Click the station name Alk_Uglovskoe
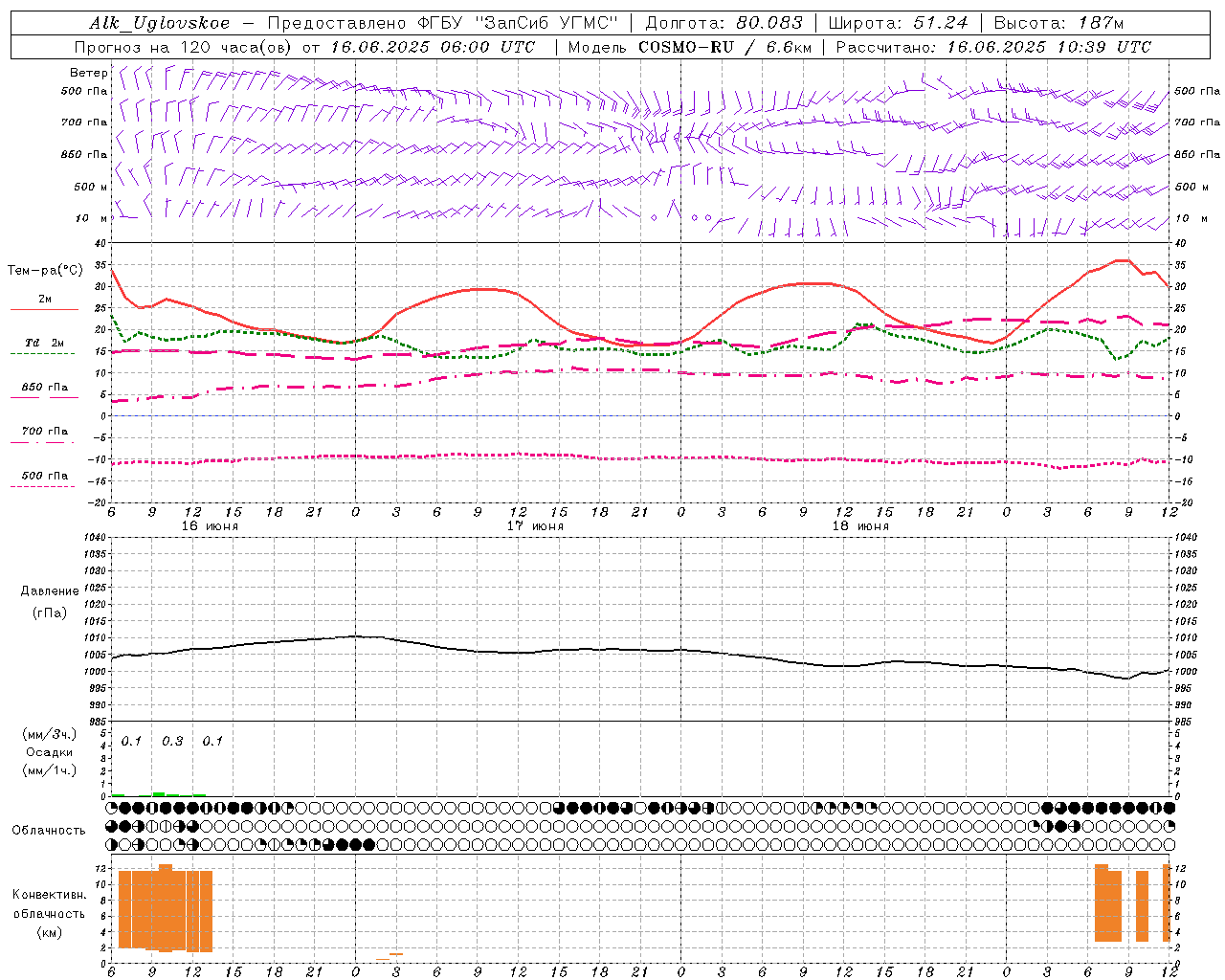Viewport: 1225px width, 980px height. [160, 23]
